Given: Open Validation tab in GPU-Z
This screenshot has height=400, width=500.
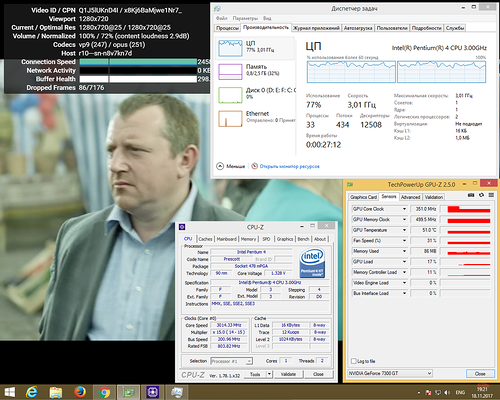Looking at the screenshot, I should point(434,197).
